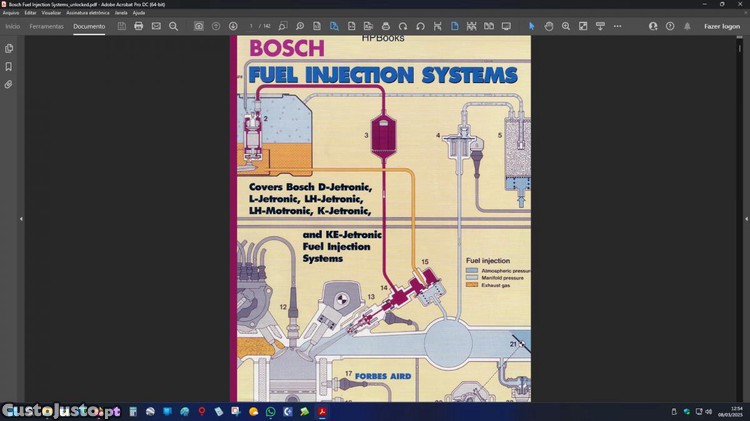Go to previous page arrow
The image size is (750, 421).
[x=216, y=26]
